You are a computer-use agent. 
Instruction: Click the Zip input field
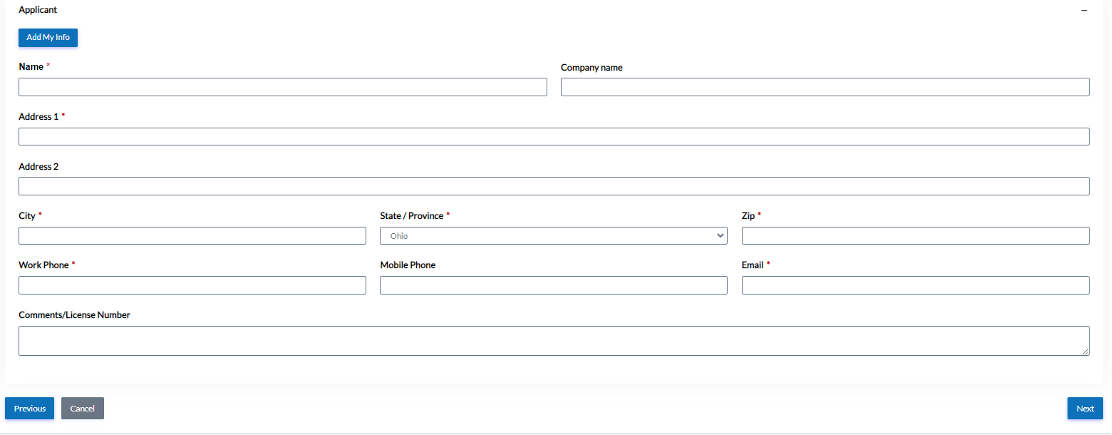915,236
